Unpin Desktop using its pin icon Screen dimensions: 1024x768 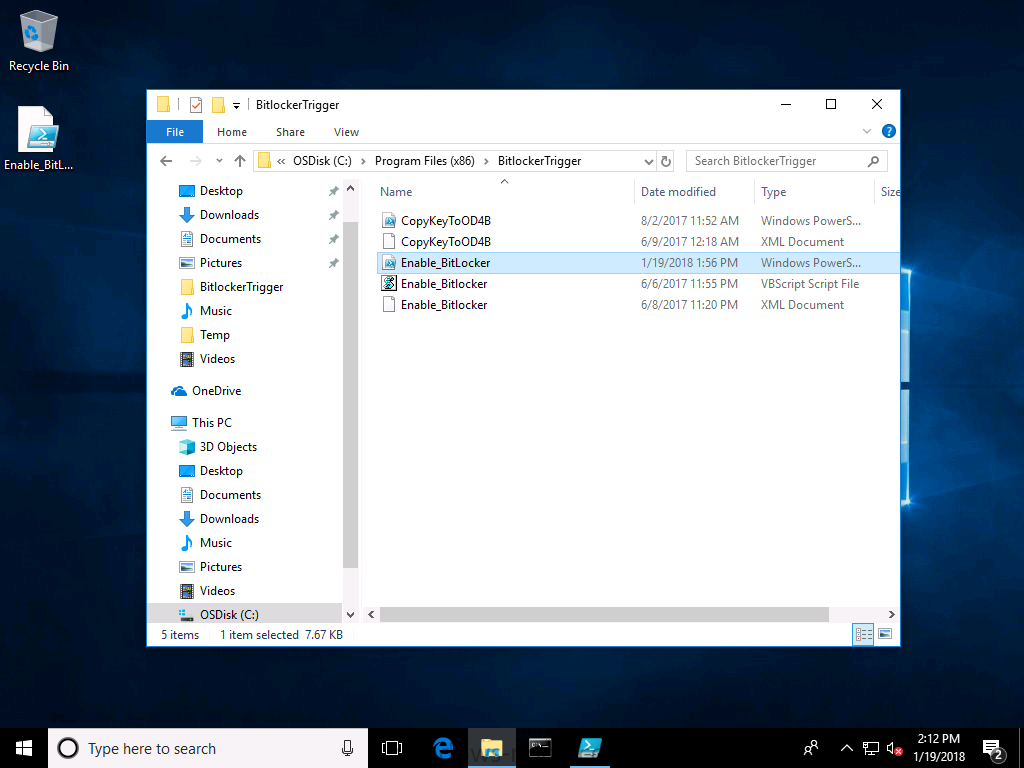point(333,191)
